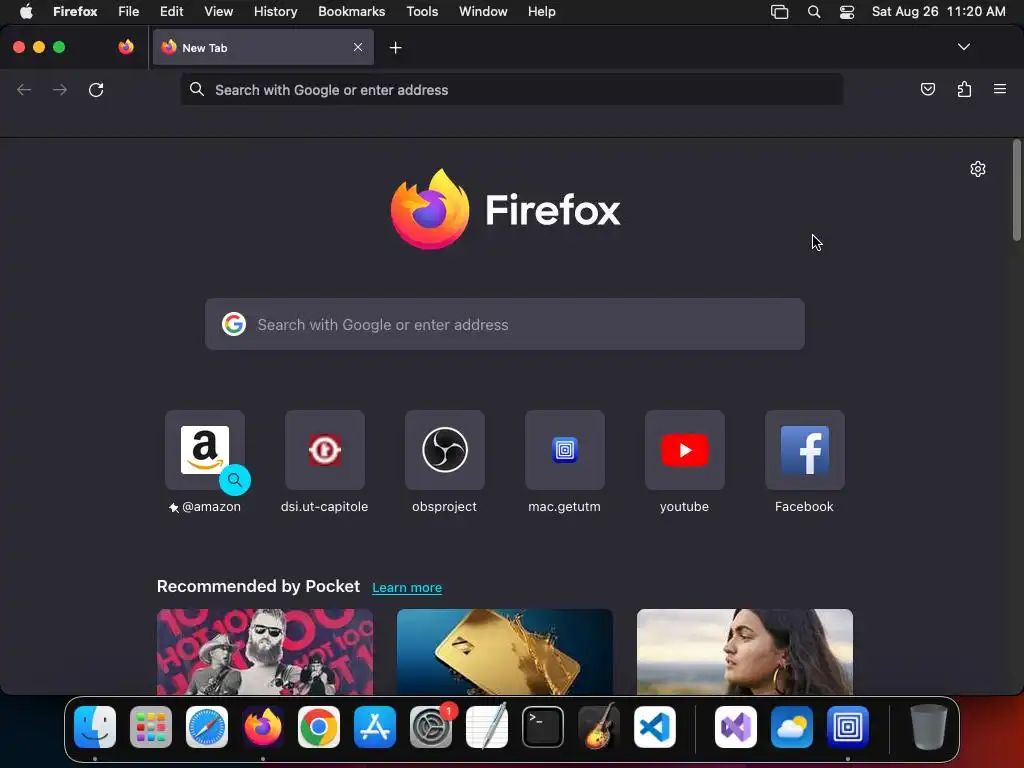Click the date and time clock

[x=938, y=11]
